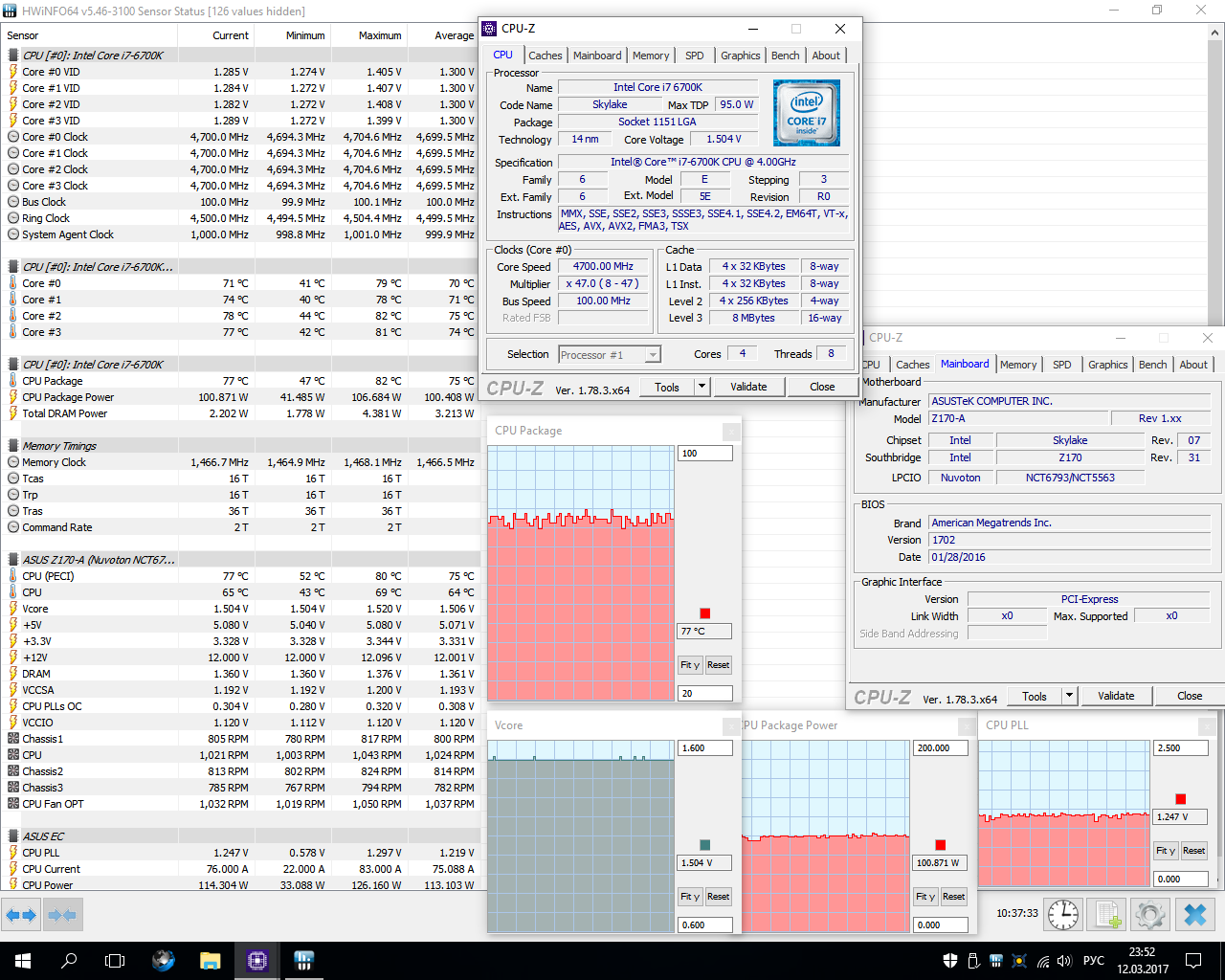Select the Total DRAM Power sensor row

[239, 413]
